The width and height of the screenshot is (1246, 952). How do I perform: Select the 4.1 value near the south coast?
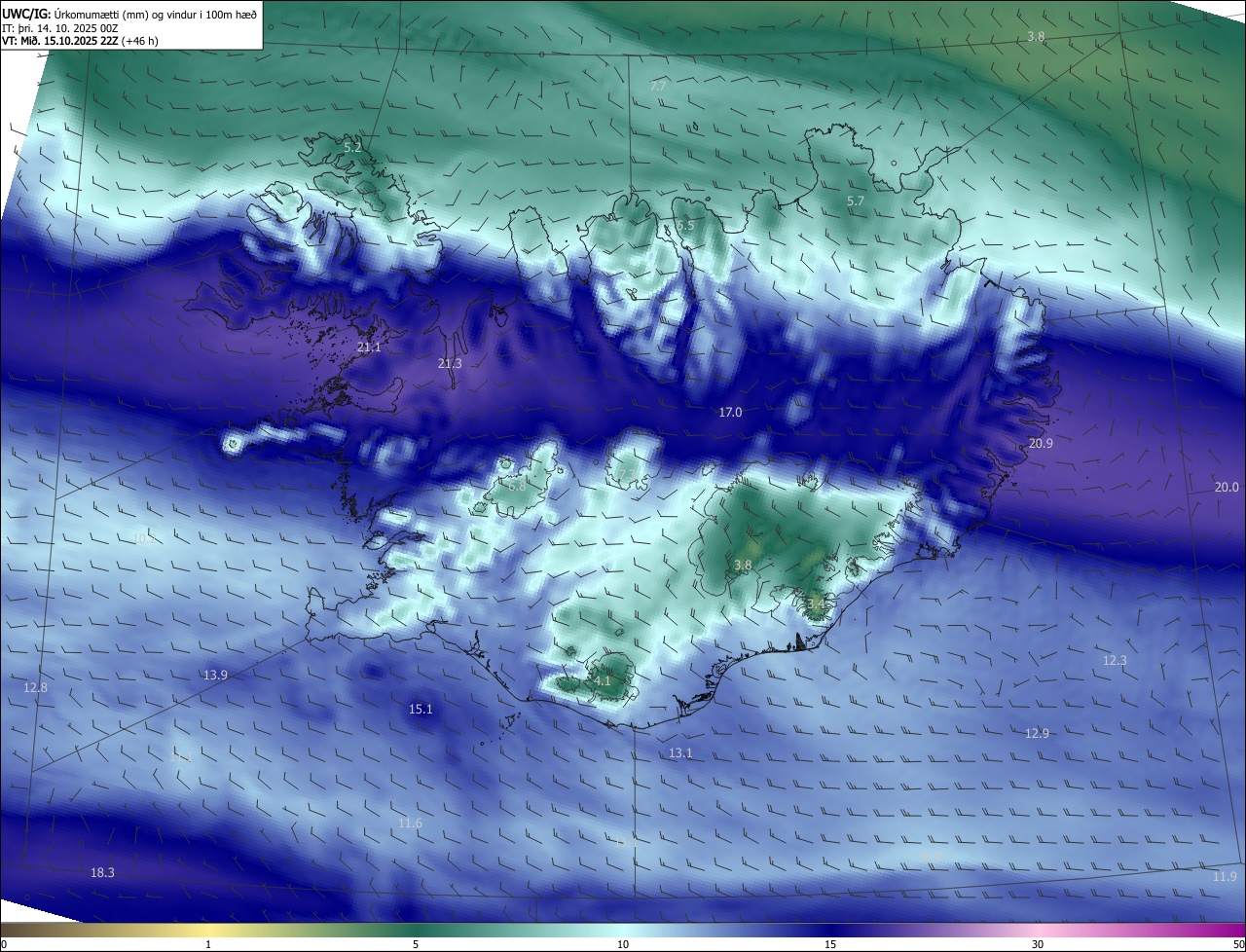pyautogui.click(x=603, y=681)
